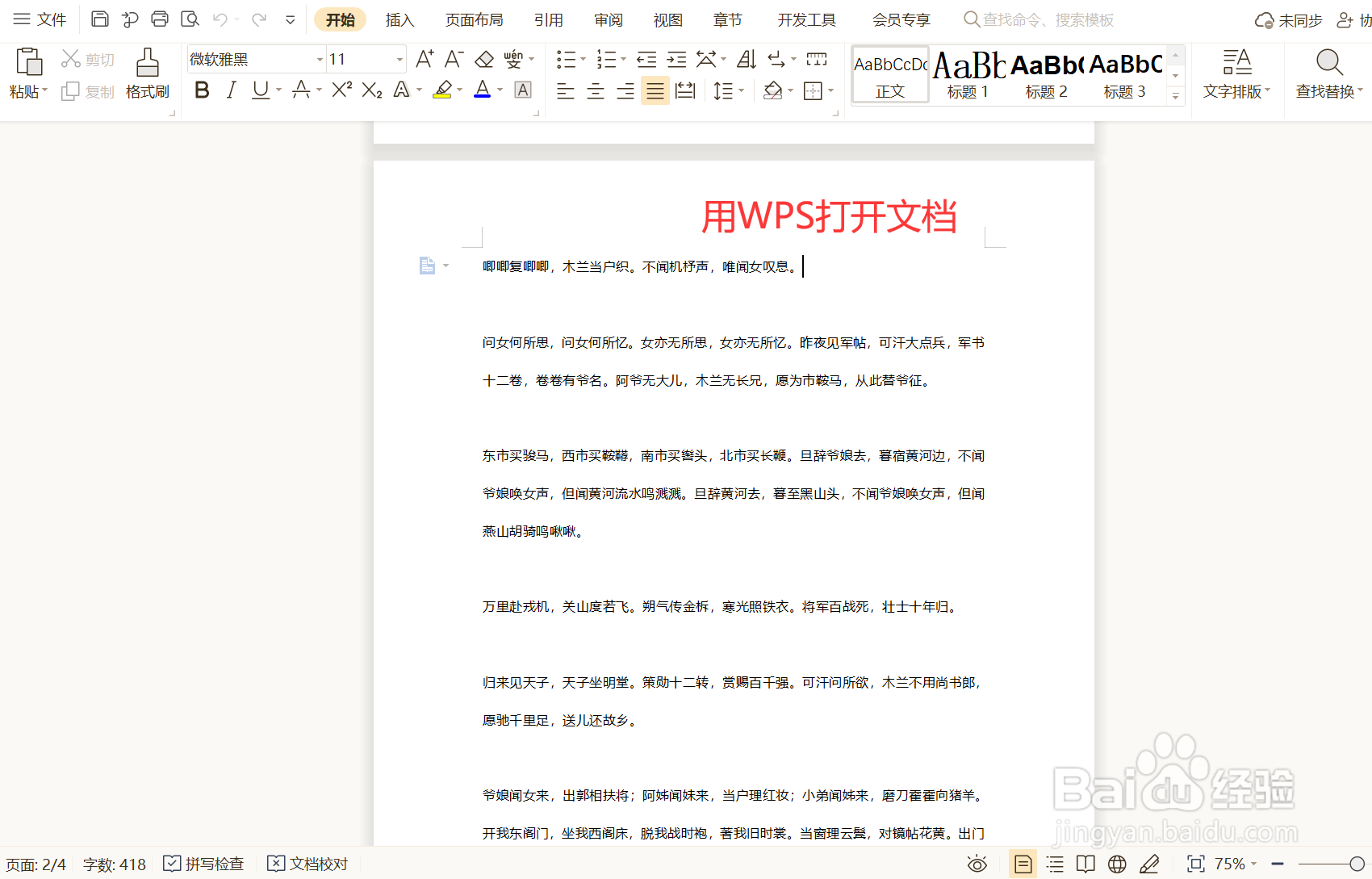Start 文档校对 document proofing
The image size is (1372, 879).
pyautogui.click(x=307, y=863)
